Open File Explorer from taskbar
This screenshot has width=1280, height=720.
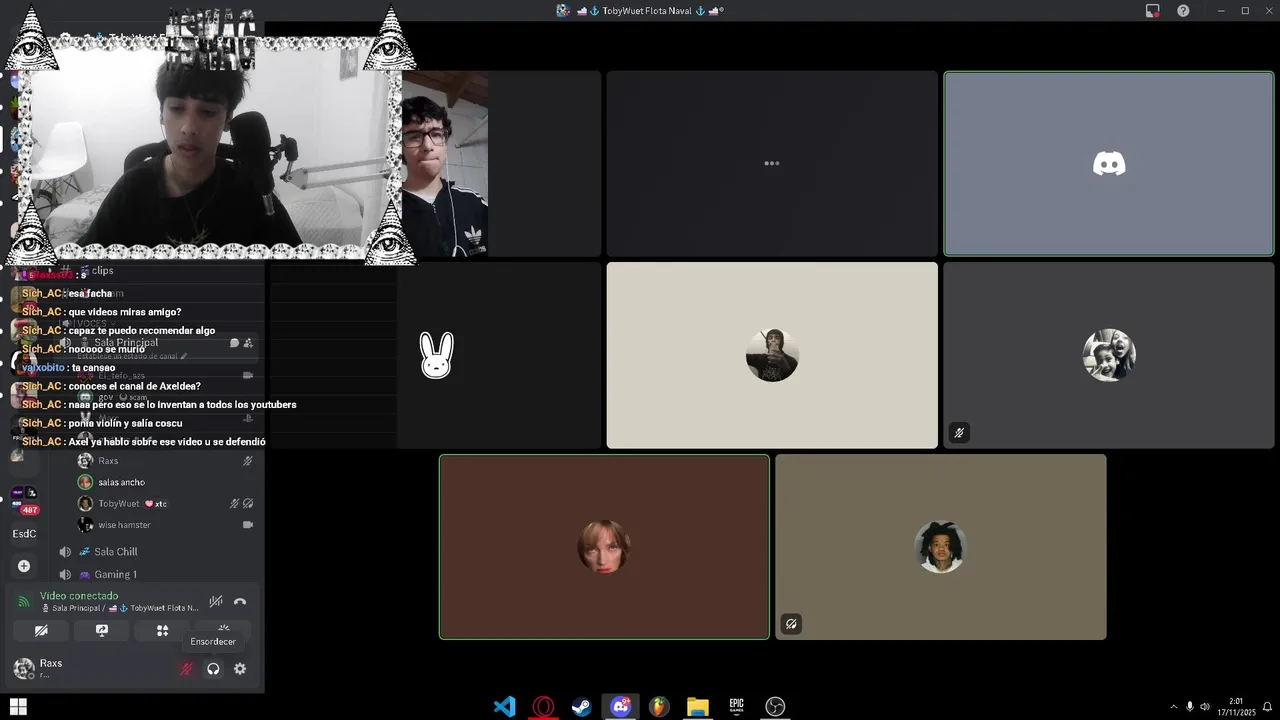[x=698, y=707]
